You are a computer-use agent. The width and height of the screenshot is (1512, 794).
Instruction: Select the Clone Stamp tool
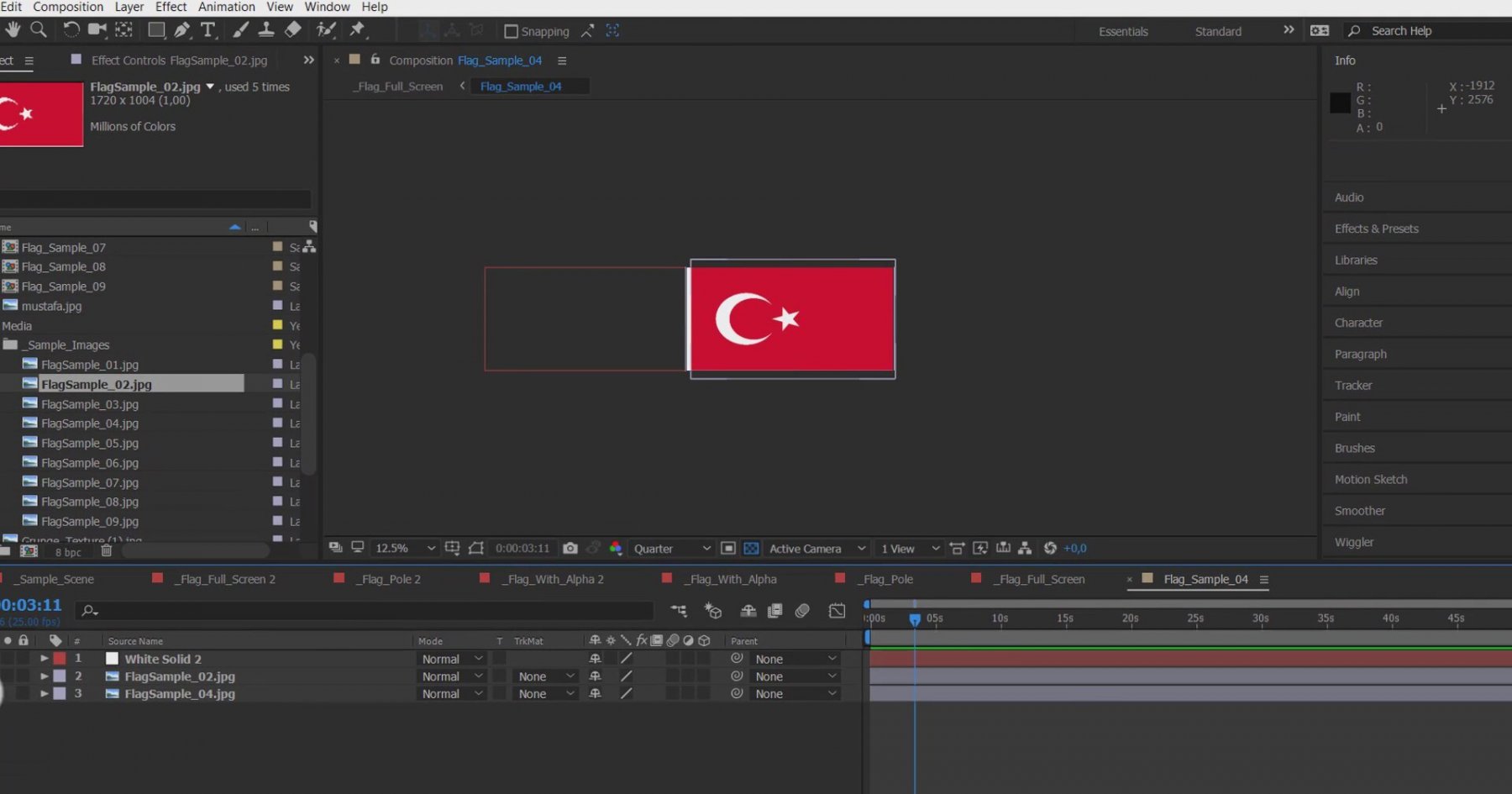[266, 29]
